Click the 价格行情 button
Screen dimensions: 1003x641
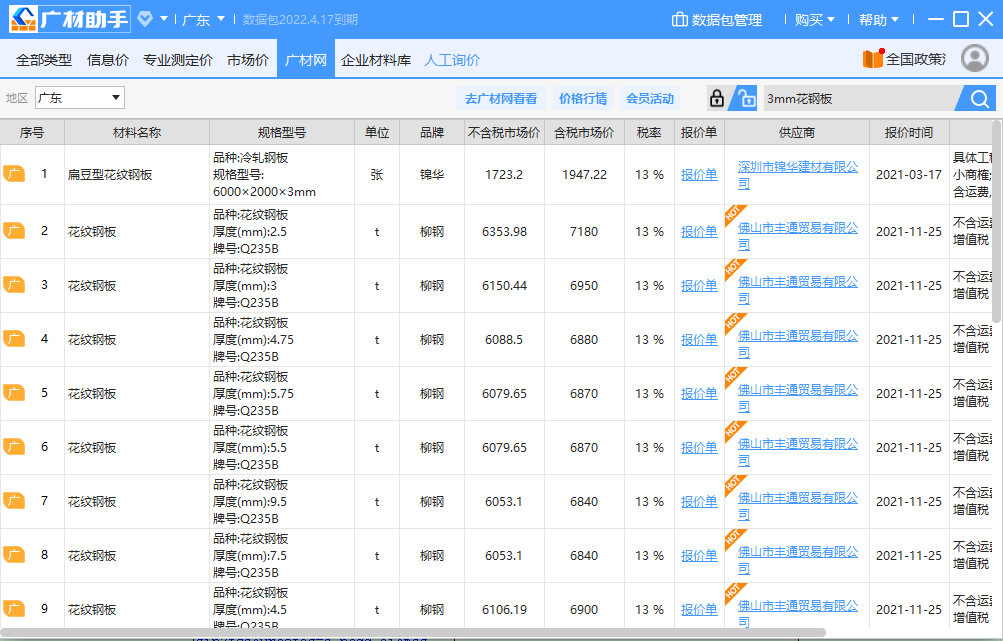583,99
